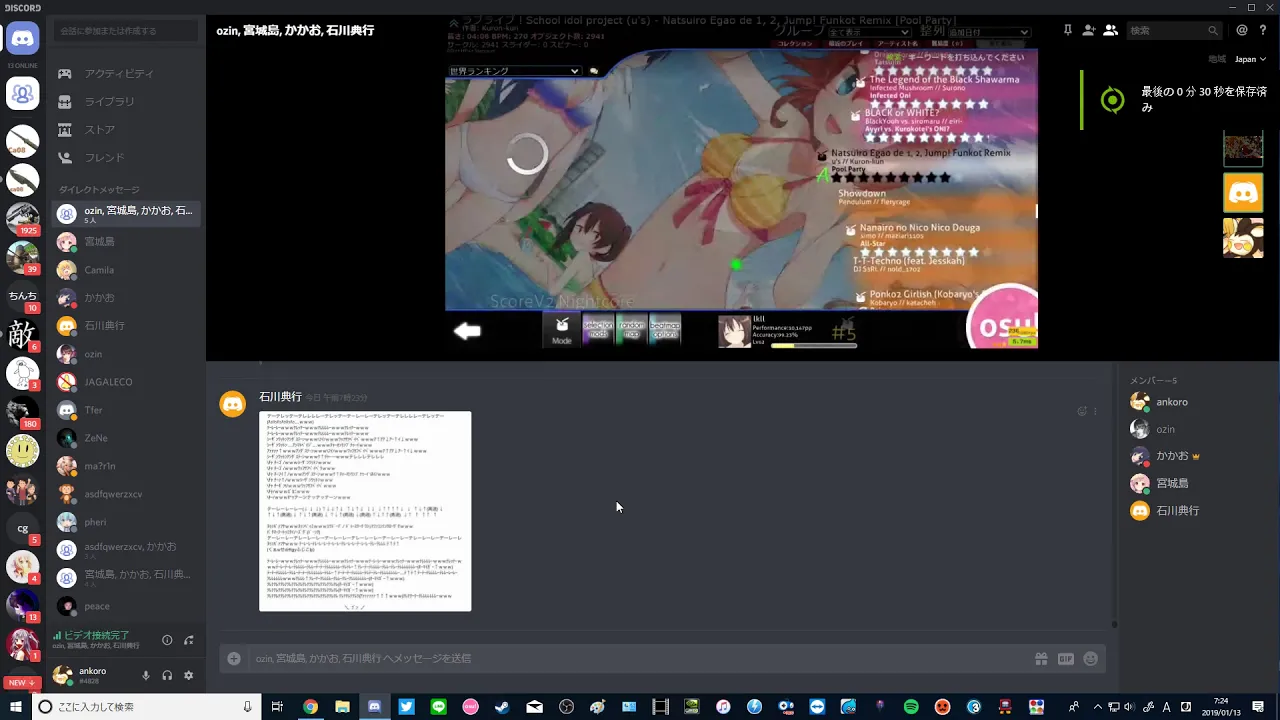Open the フレンド tab
This screenshot has height=720, width=1280.
point(126,157)
